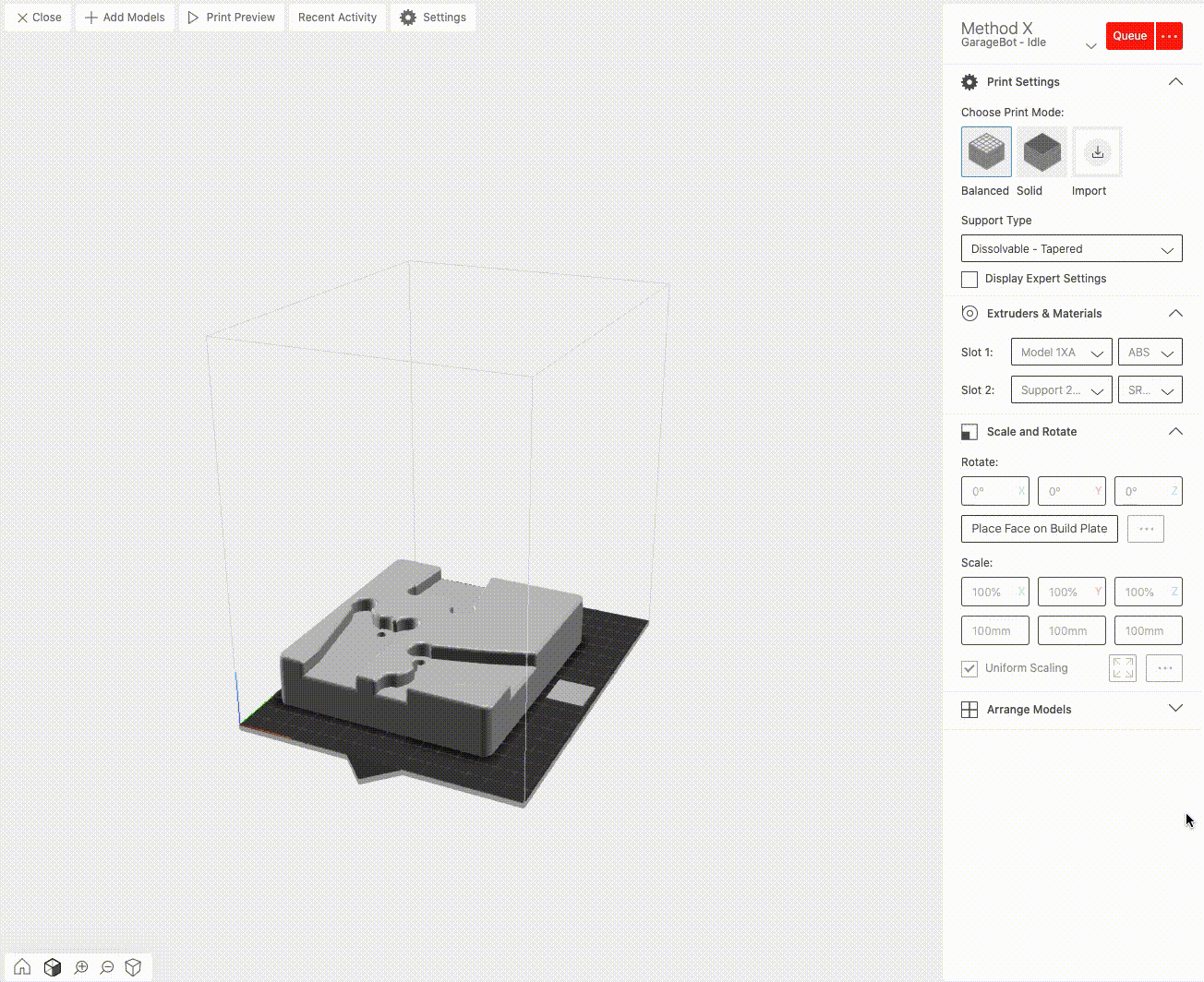The height and width of the screenshot is (982, 1204).
Task: Click the Print Preview play icon
Action: 193,18
